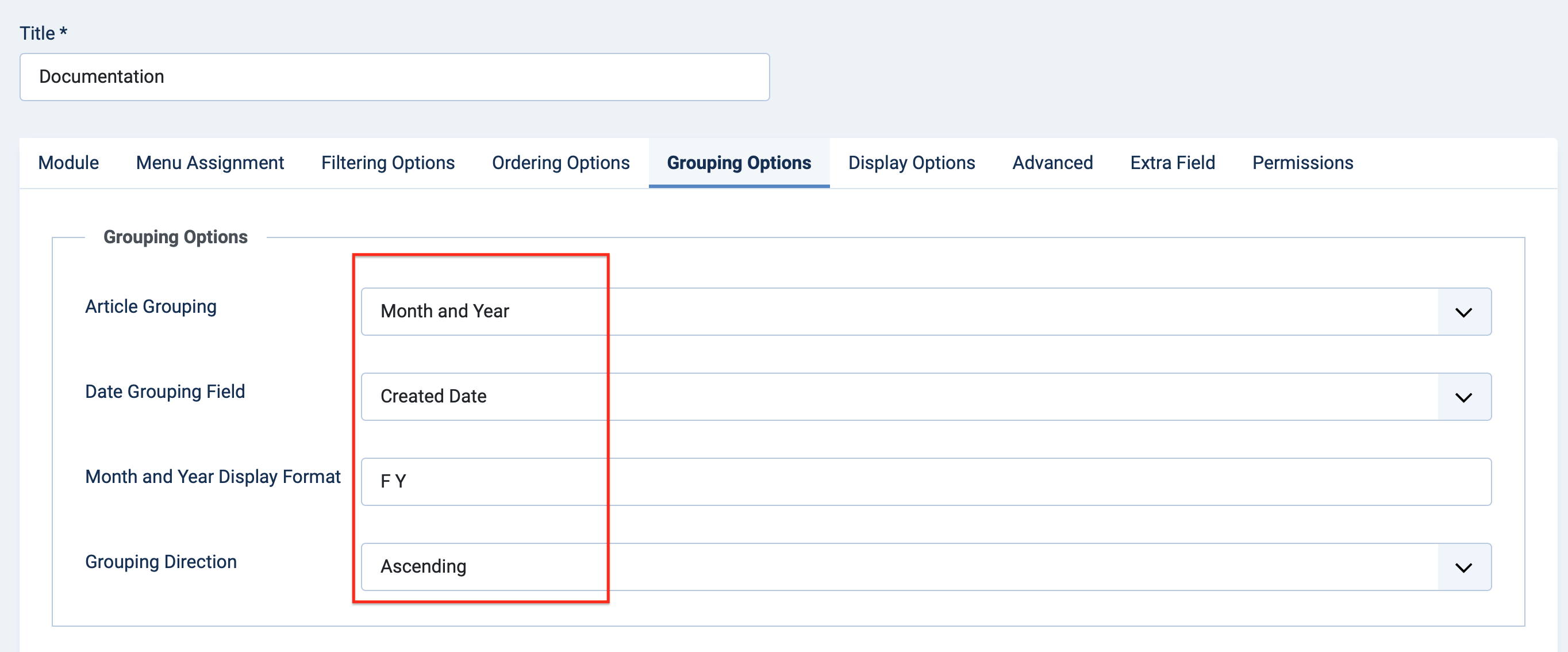
Task: Expand the Article Grouping dropdown
Action: 925,311
